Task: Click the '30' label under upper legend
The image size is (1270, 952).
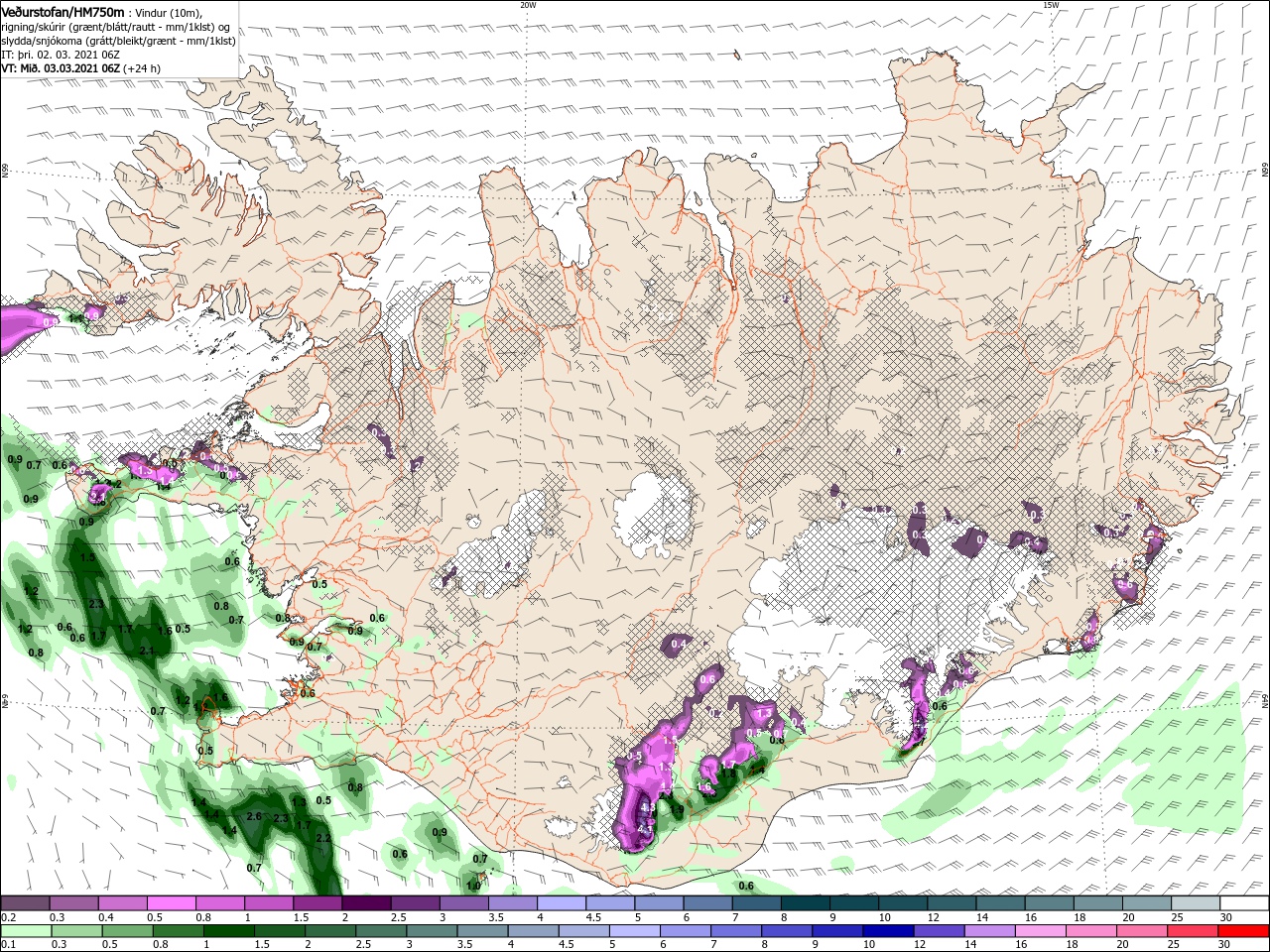Action: [1227, 917]
